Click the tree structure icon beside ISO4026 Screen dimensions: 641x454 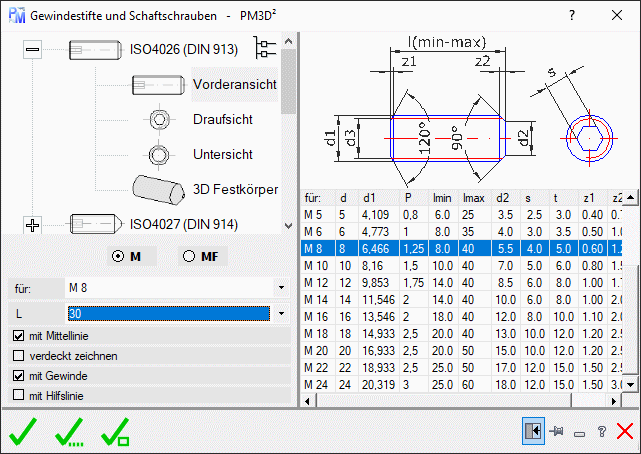click(x=264, y=48)
